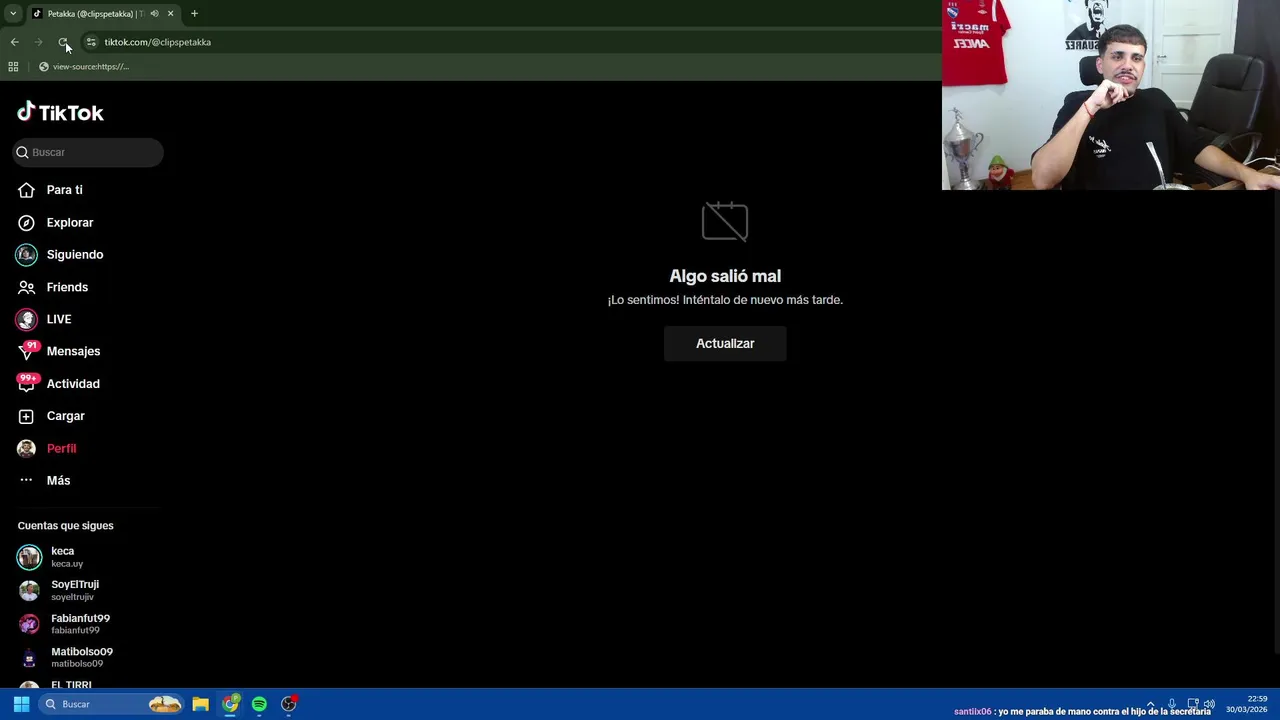
Task: Click the Actualizar button
Action: tap(725, 343)
